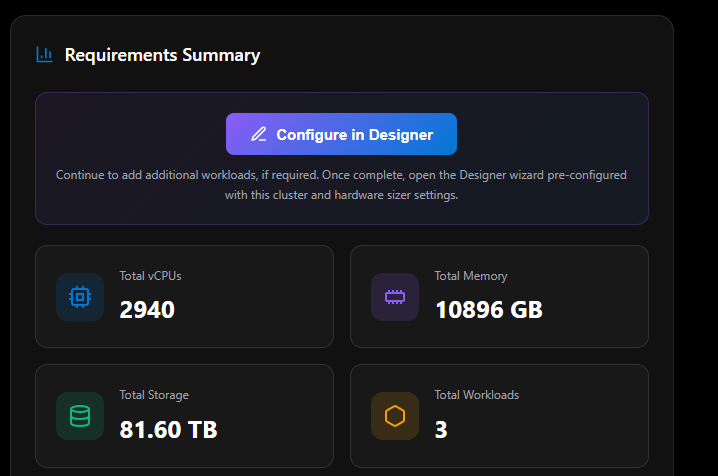The height and width of the screenshot is (476, 718).
Task: Click the workloads count value 3
Action: (441, 430)
